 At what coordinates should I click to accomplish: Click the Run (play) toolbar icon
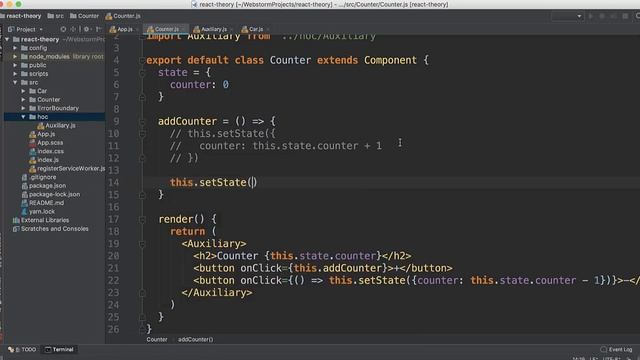(591, 16)
